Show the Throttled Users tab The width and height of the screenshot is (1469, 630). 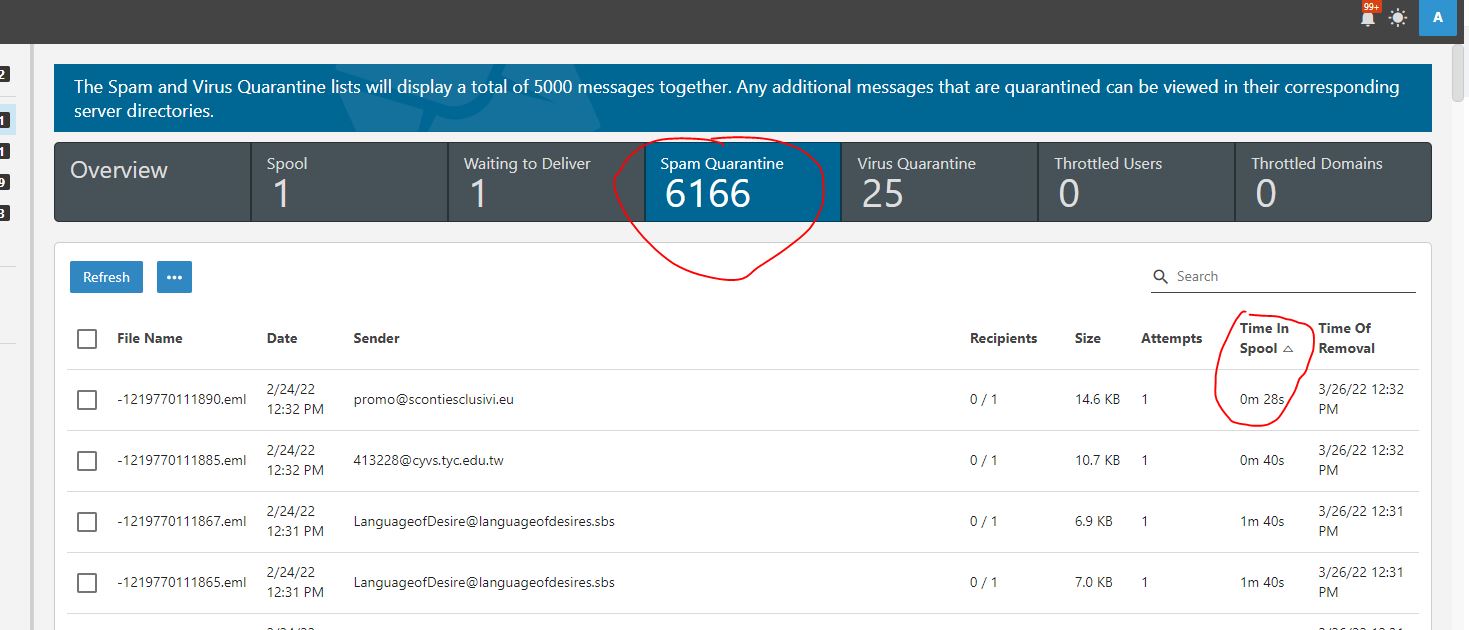click(1135, 182)
